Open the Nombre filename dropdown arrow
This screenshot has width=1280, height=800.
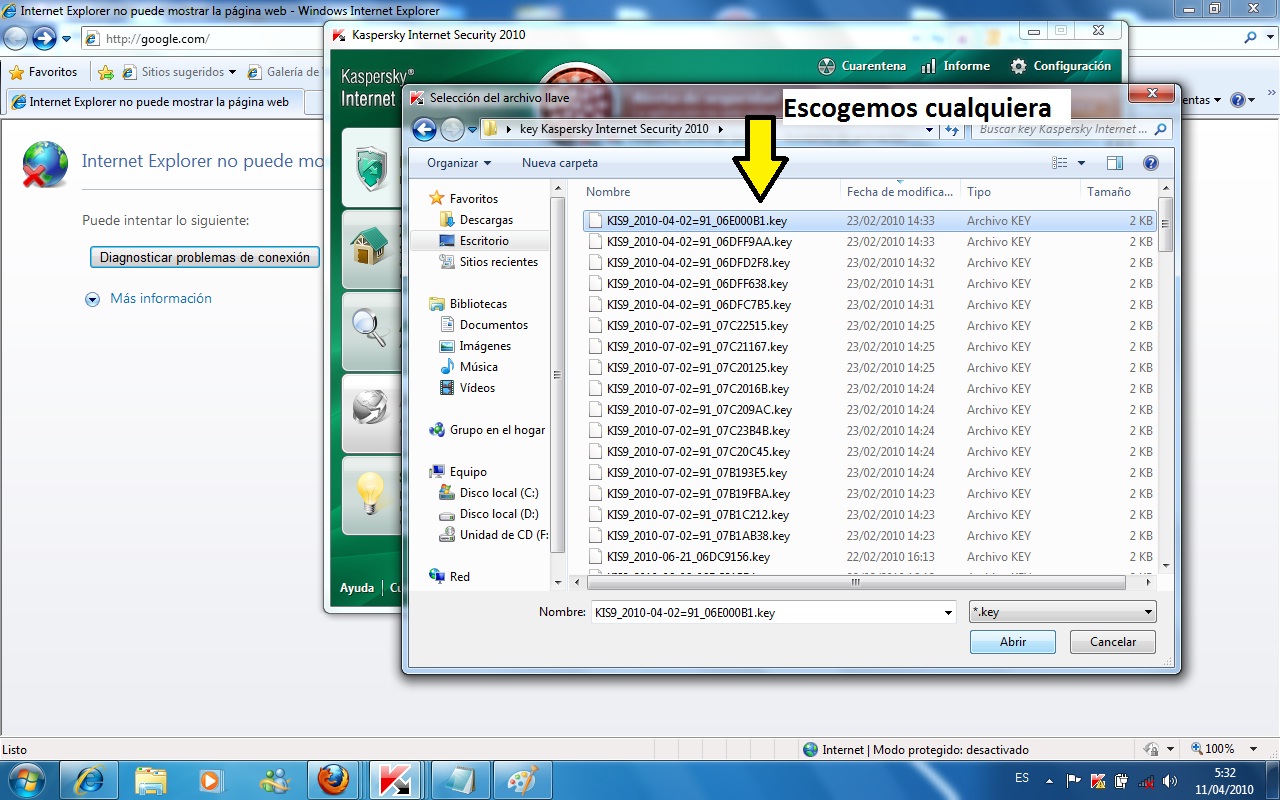point(948,612)
